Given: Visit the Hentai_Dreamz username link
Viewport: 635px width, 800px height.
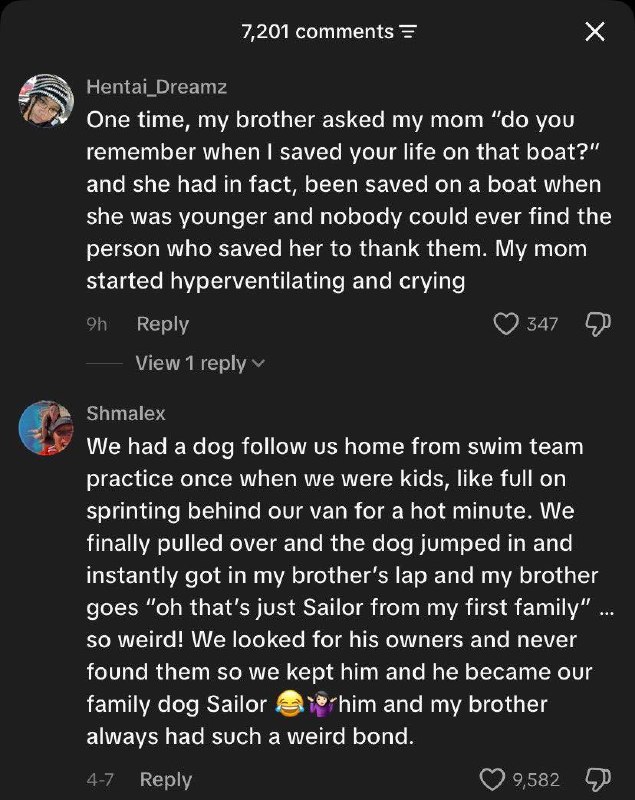Looking at the screenshot, I should [x=157, y=87].
